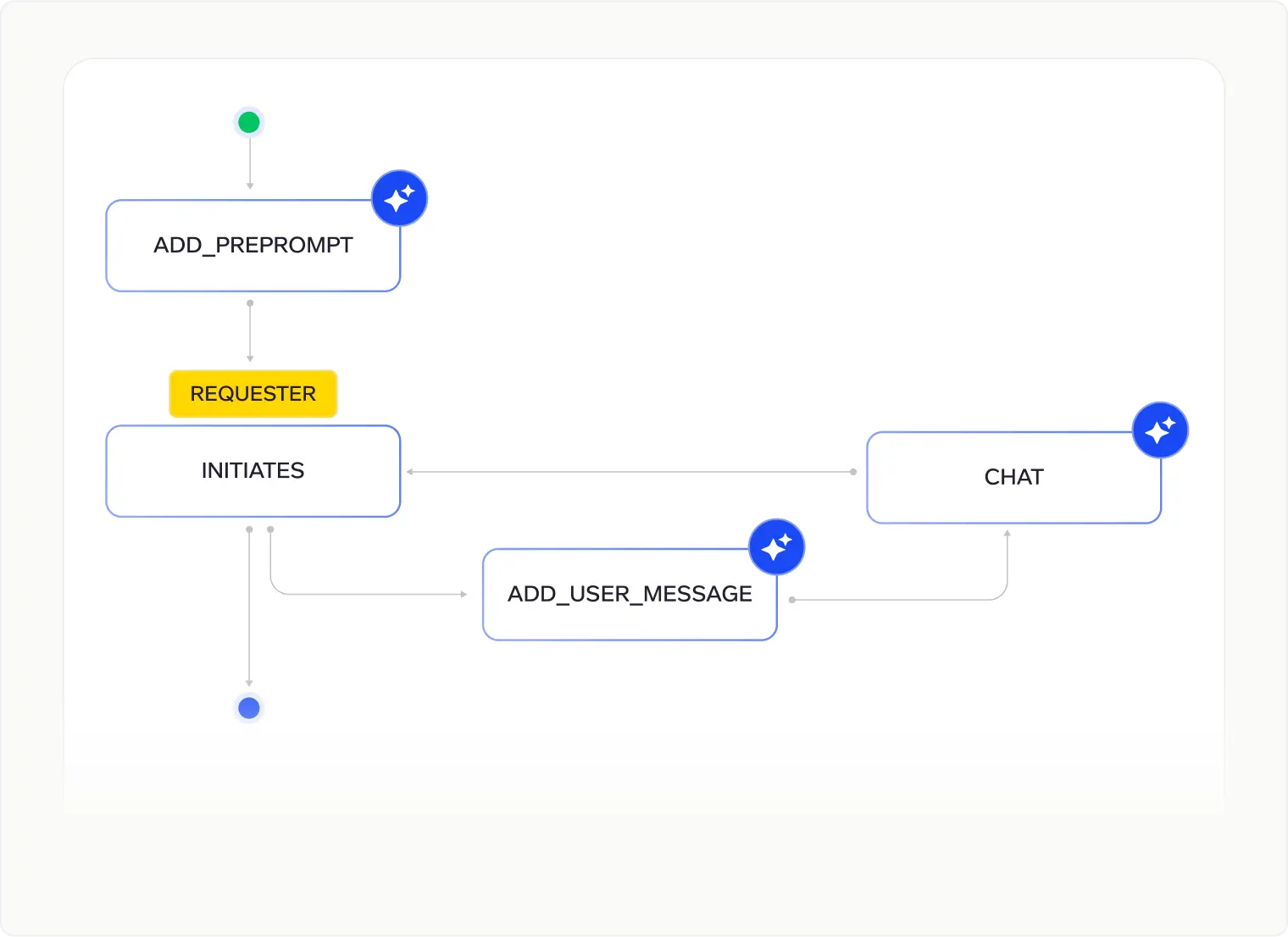Image resolution: width=1288 pixels, height=937 pixels.
Task: Select the ADD_USER_MESSAGE node
Action: 630,595
